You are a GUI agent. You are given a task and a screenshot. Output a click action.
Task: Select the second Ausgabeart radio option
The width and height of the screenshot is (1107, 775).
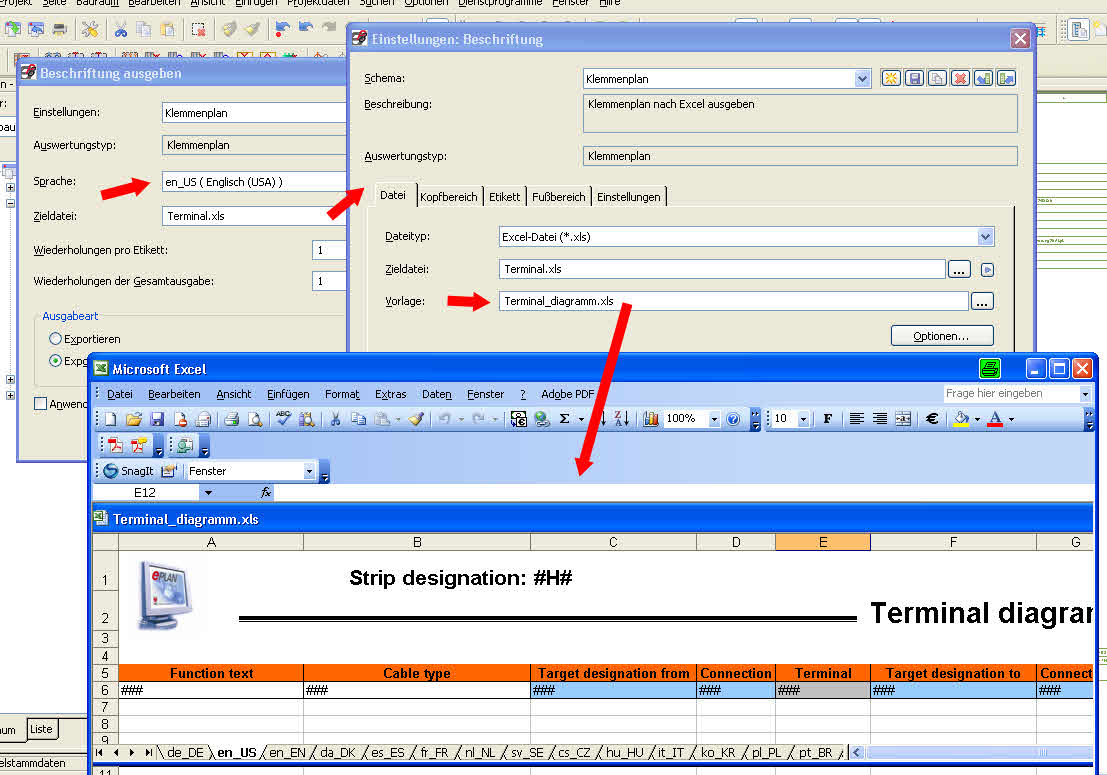[55, 361]
